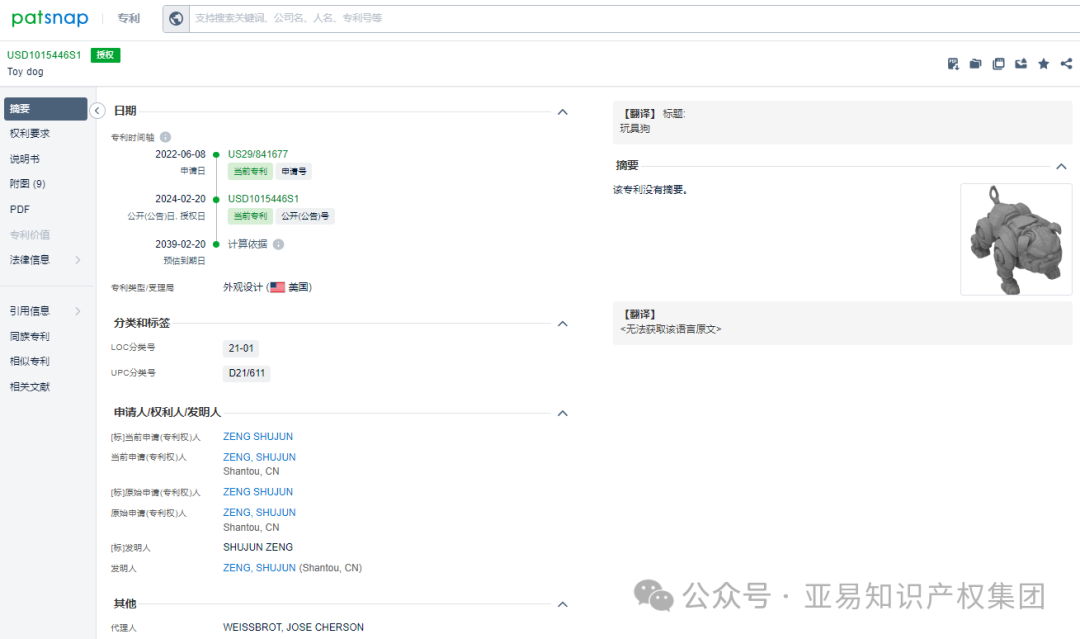Click the ZENG, SHUJUN applicant link
The width and height of the screenshot is (1080, 639).
[257, 456]
